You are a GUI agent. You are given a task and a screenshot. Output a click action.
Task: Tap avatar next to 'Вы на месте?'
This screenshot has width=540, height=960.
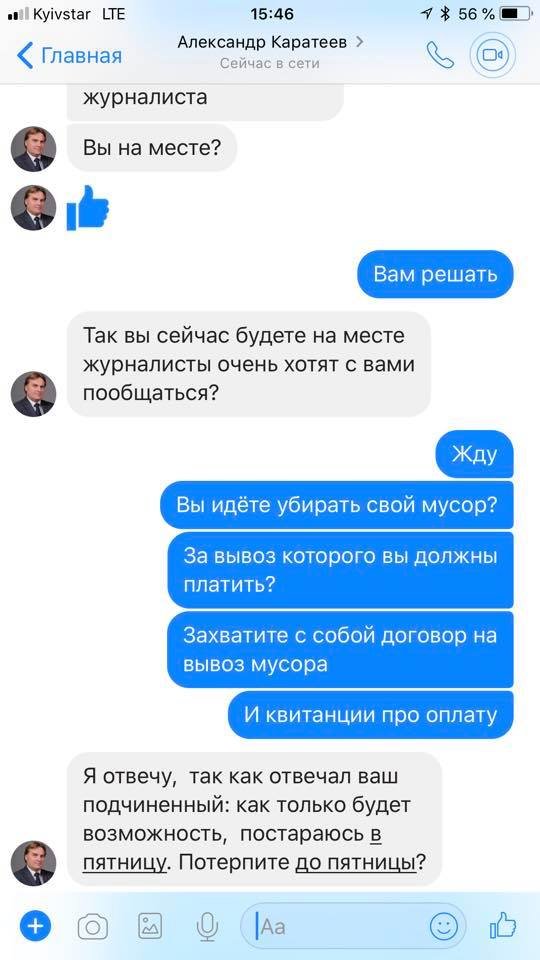click(33, 149)
